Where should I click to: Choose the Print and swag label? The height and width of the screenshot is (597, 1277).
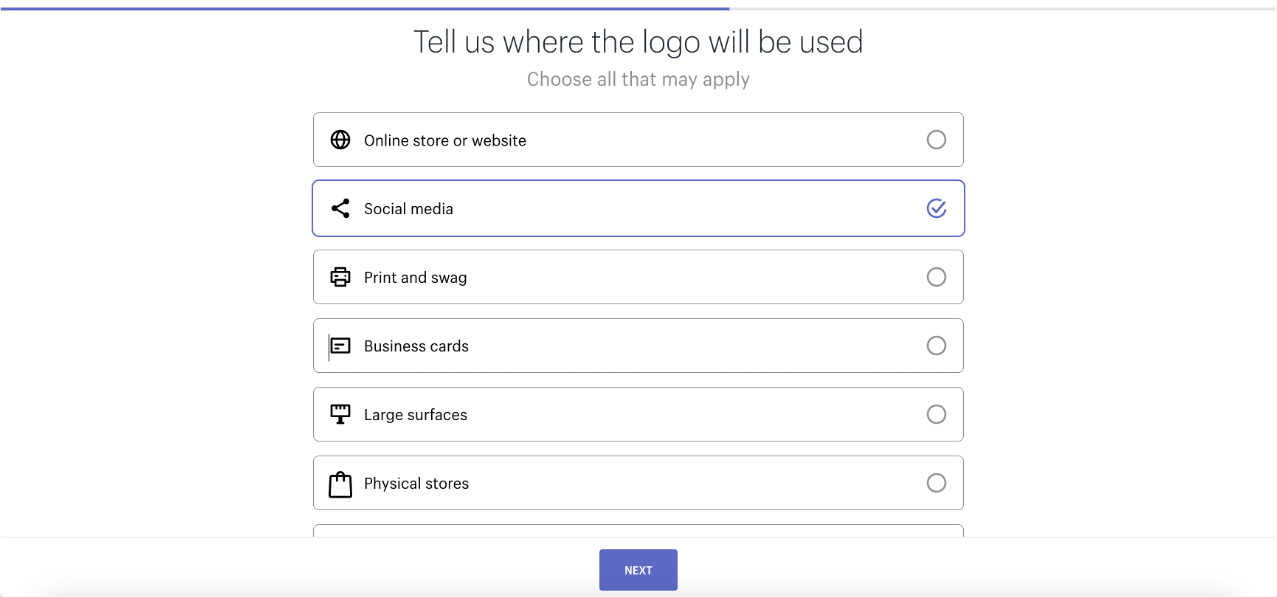point(415,278)
